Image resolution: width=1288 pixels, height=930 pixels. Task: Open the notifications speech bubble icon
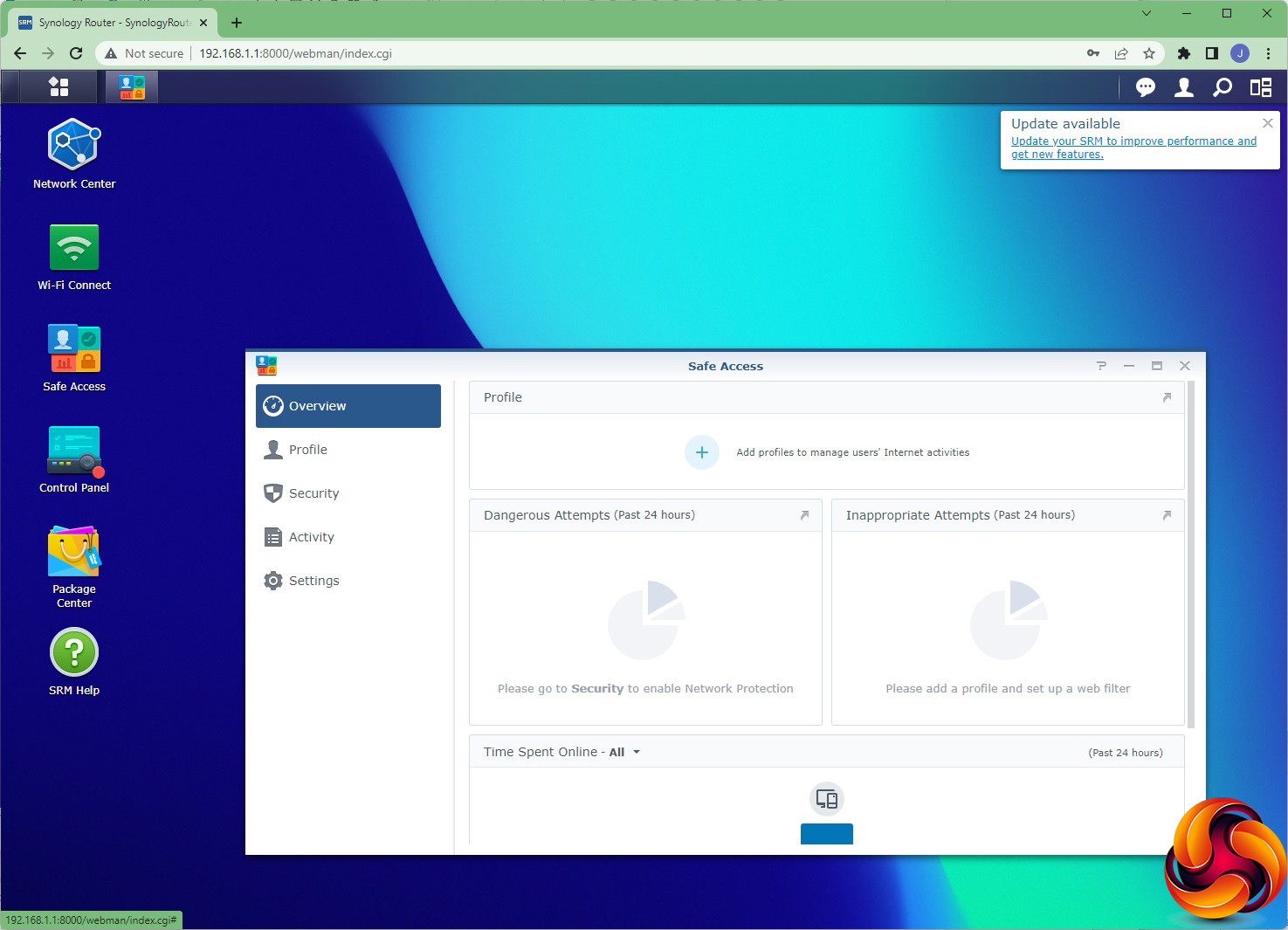[x=1146, y=87]
